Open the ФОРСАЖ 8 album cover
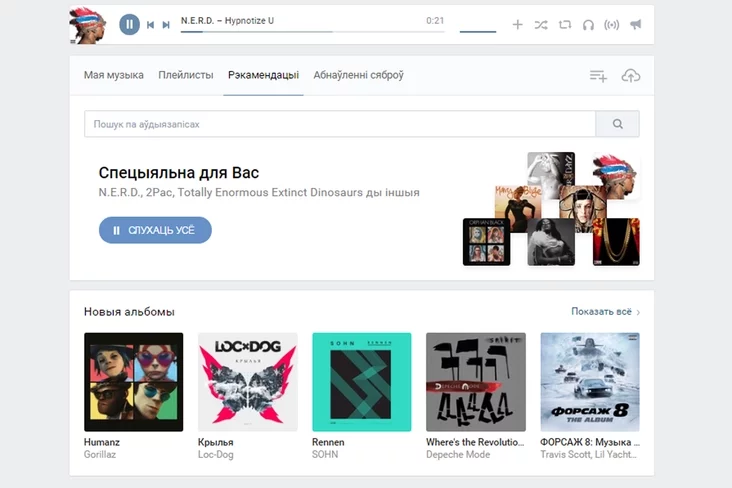The width and height of the screenshot is (732, 488). [x=590, y=382]
